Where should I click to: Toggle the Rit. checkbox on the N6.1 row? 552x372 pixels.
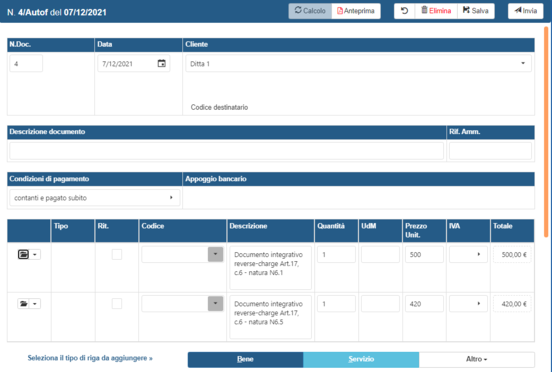117,254
